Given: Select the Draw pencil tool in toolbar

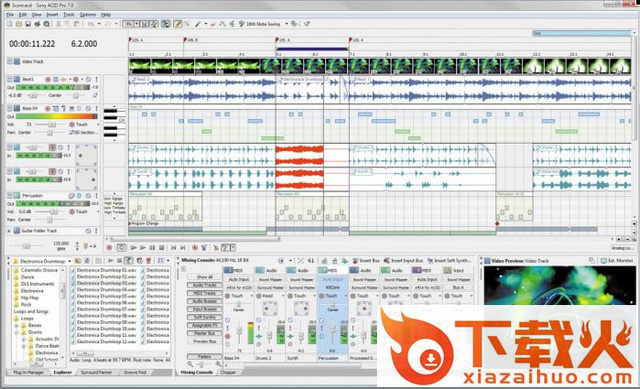Looking at the screenshot, I should pos(178,24).
